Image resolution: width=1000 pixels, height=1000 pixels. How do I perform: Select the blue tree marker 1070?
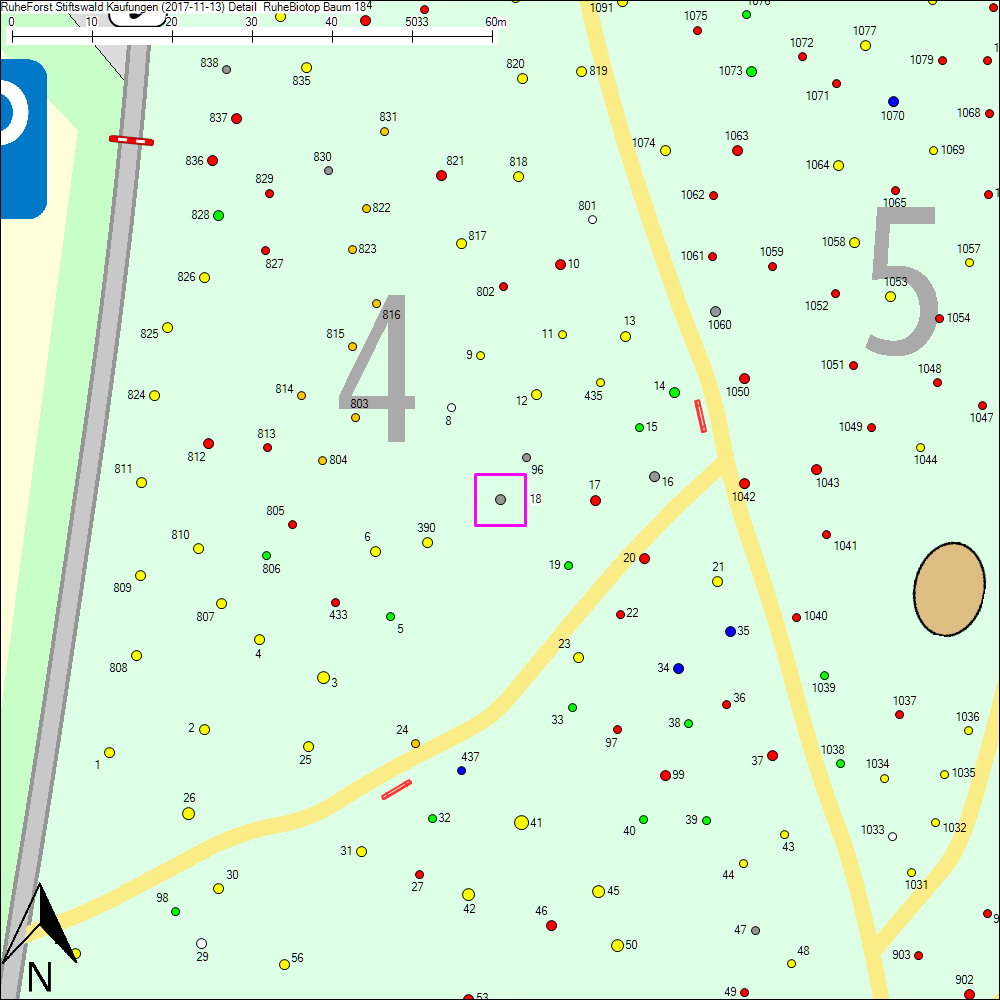point(893,101)
